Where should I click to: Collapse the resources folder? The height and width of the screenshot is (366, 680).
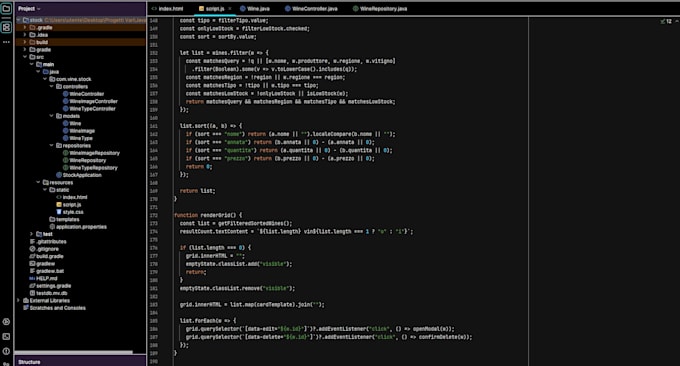pyautogui.click(x=38, y=182)
